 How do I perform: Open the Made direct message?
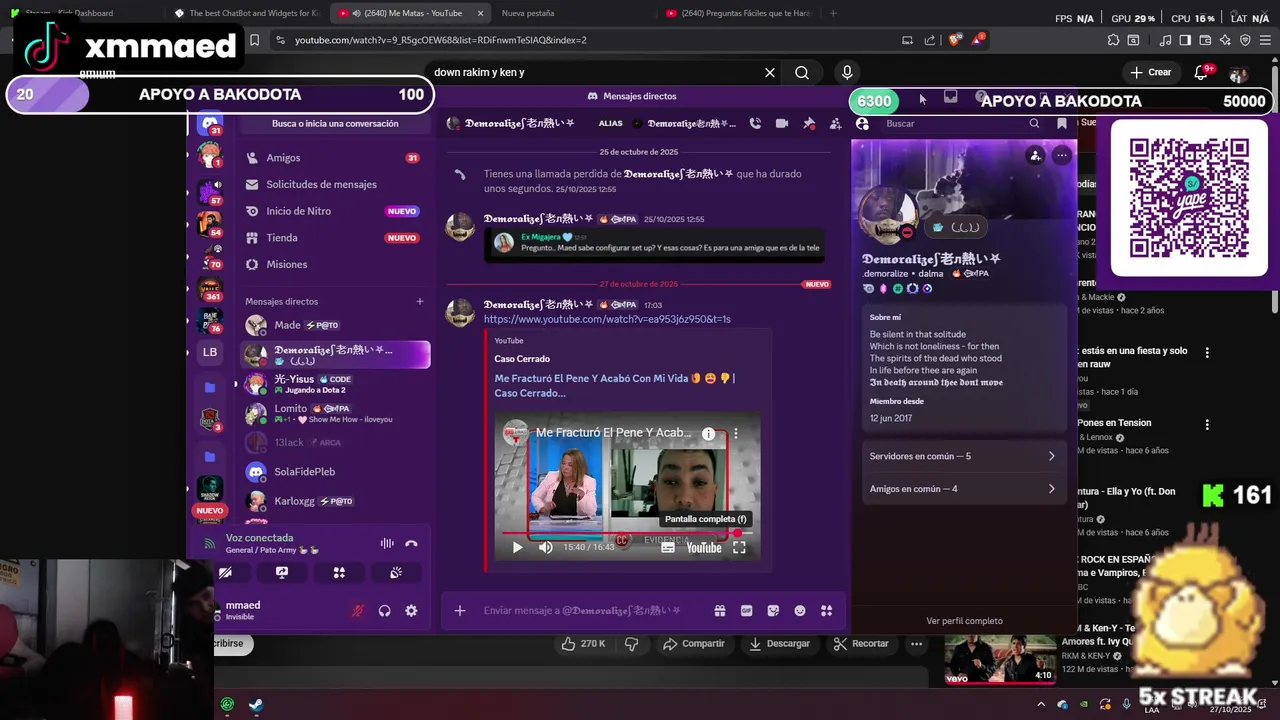(335, 325)
